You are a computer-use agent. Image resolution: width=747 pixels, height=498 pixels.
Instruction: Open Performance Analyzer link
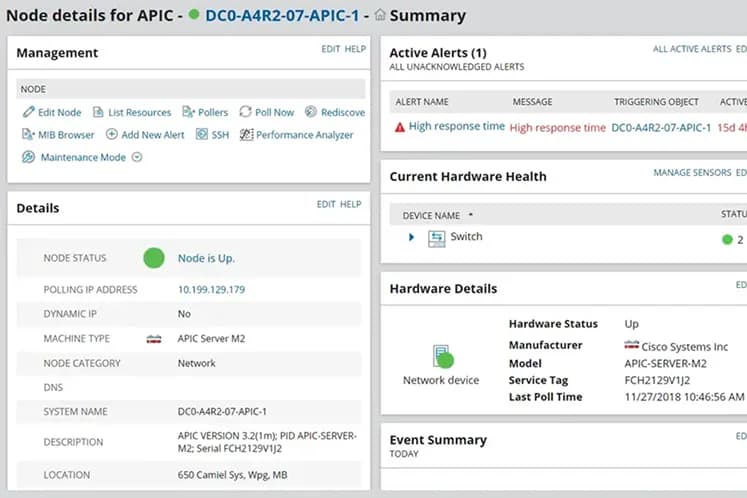[305, 135]
